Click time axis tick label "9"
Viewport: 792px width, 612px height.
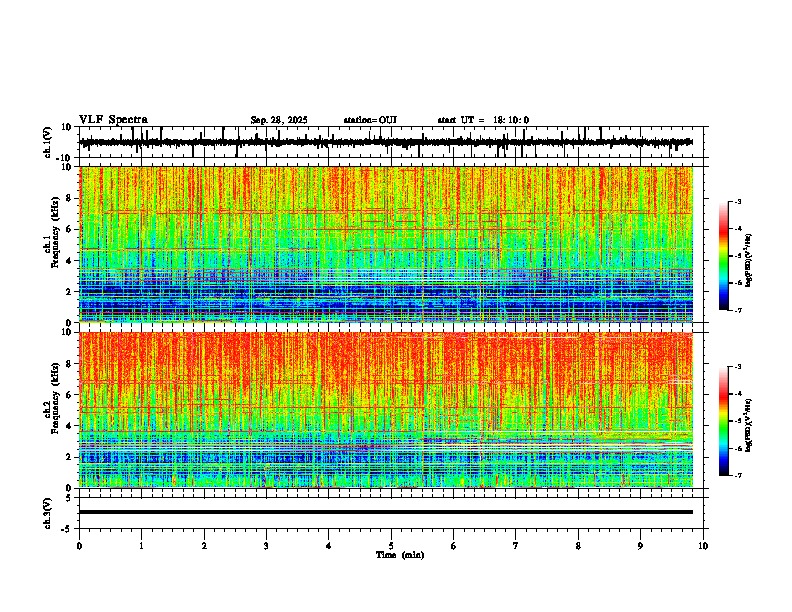(640, 546)
